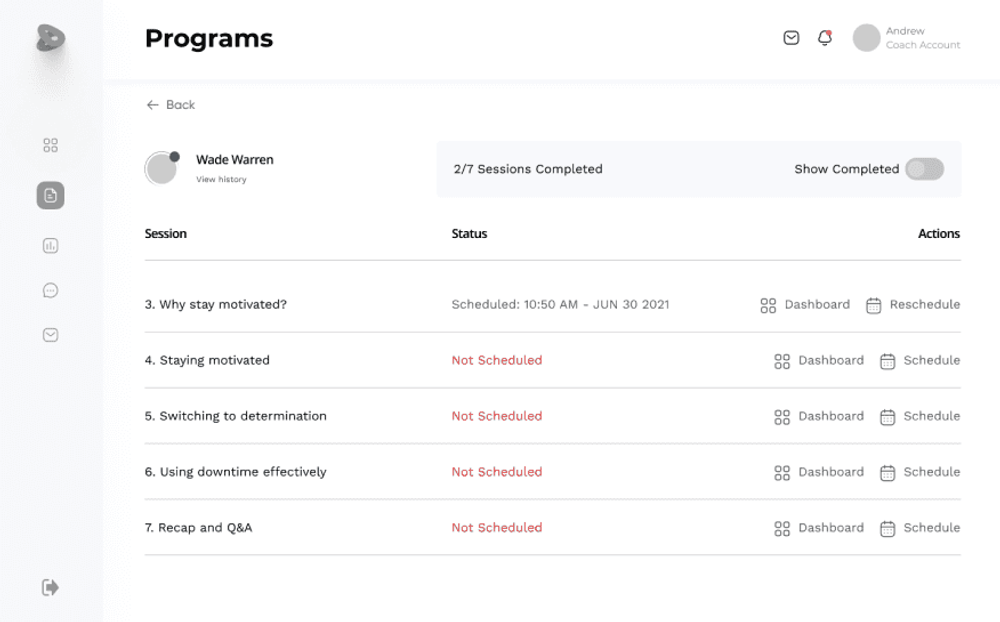This screenshot has width=1000, height=622.
Task: Click the Actions column header
Action: click(939, 233)
